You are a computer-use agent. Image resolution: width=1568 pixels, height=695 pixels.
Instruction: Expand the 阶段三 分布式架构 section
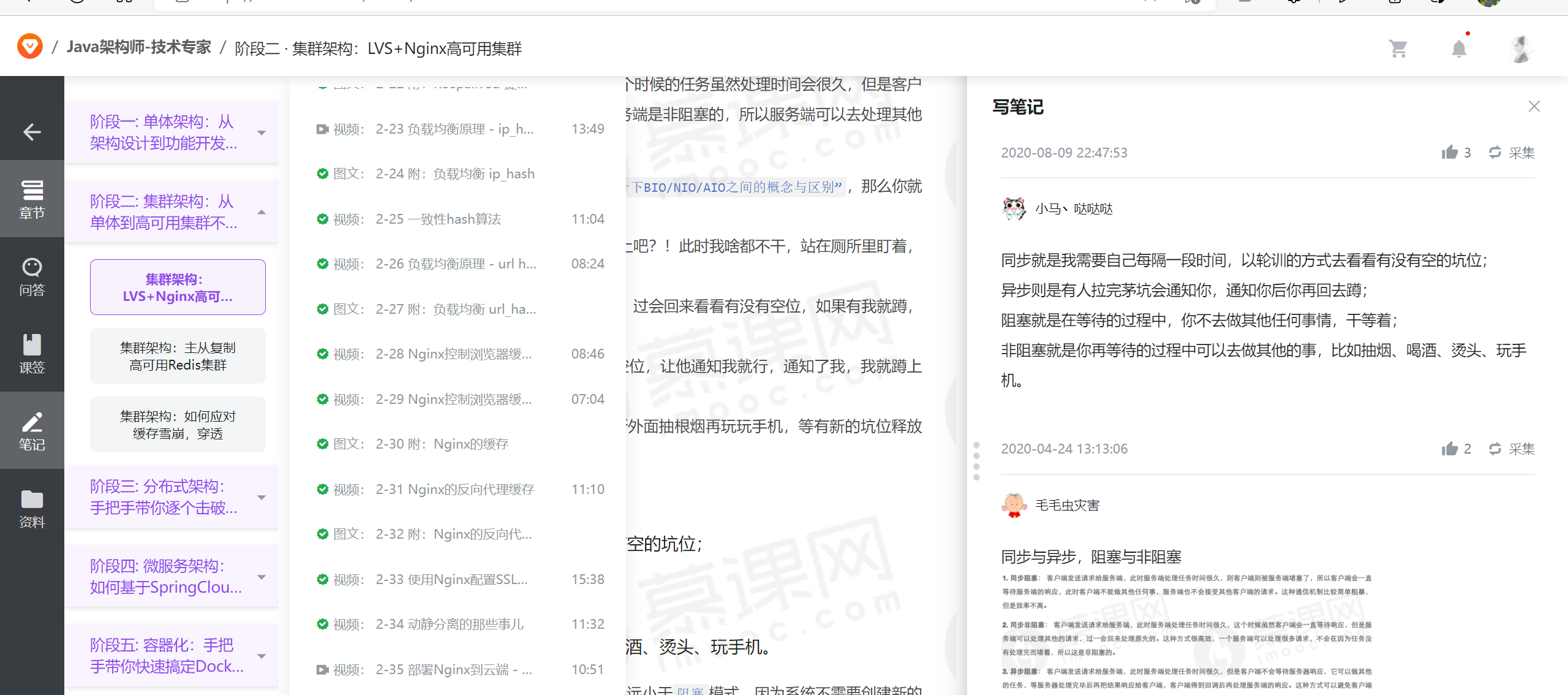[262, 497]
